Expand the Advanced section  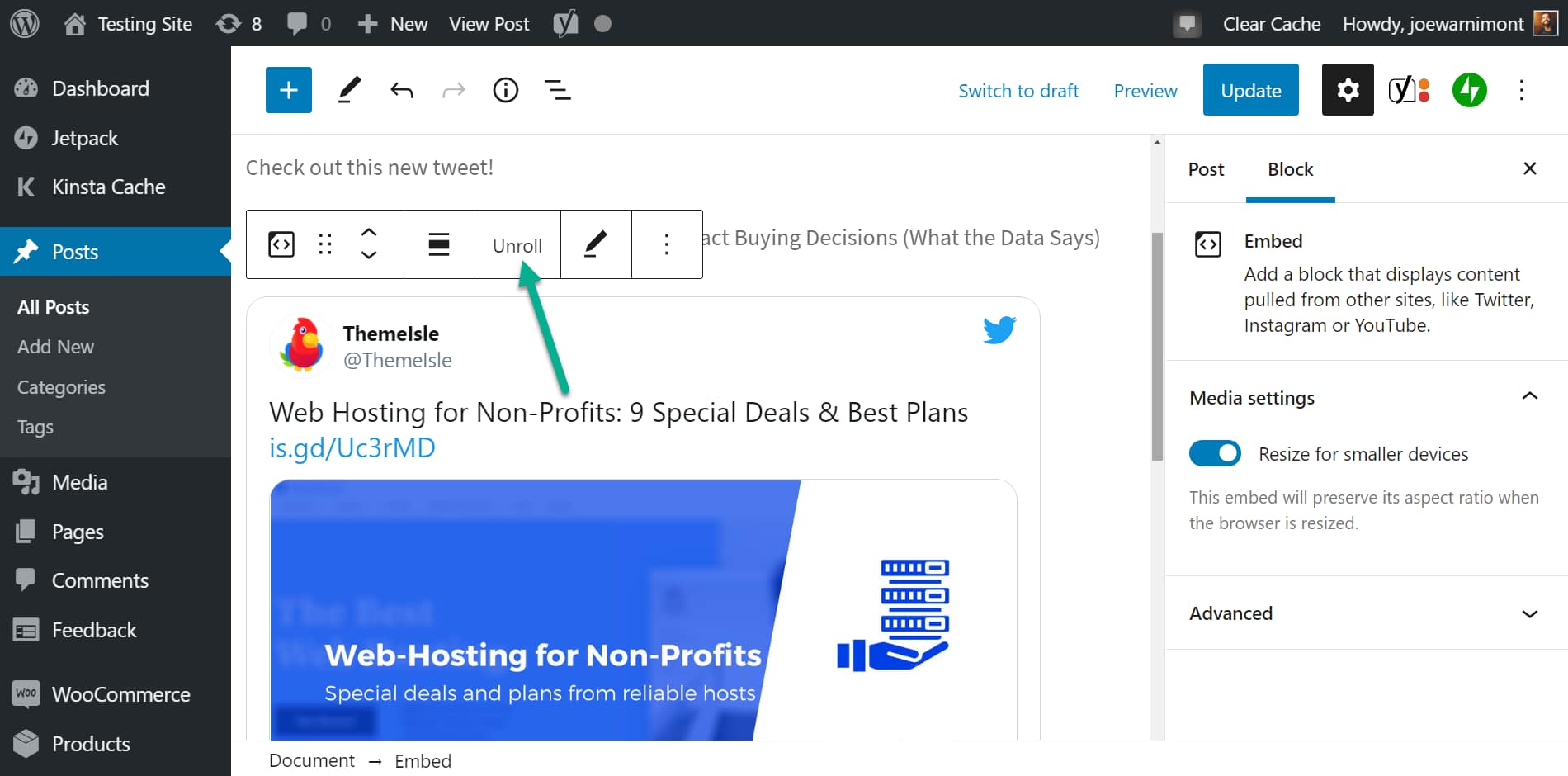1531,613
